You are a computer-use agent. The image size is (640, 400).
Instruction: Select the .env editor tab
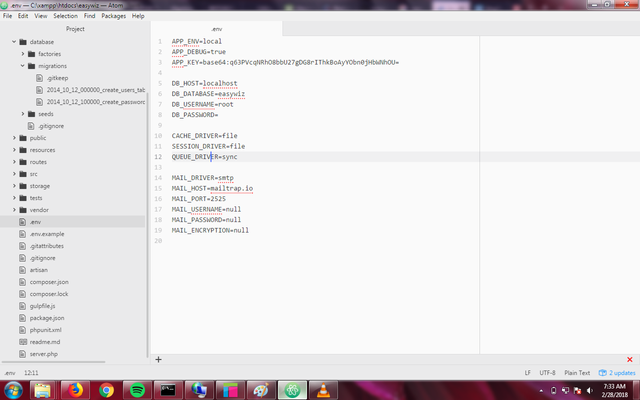pyautogui.click(x=216, y=29)
